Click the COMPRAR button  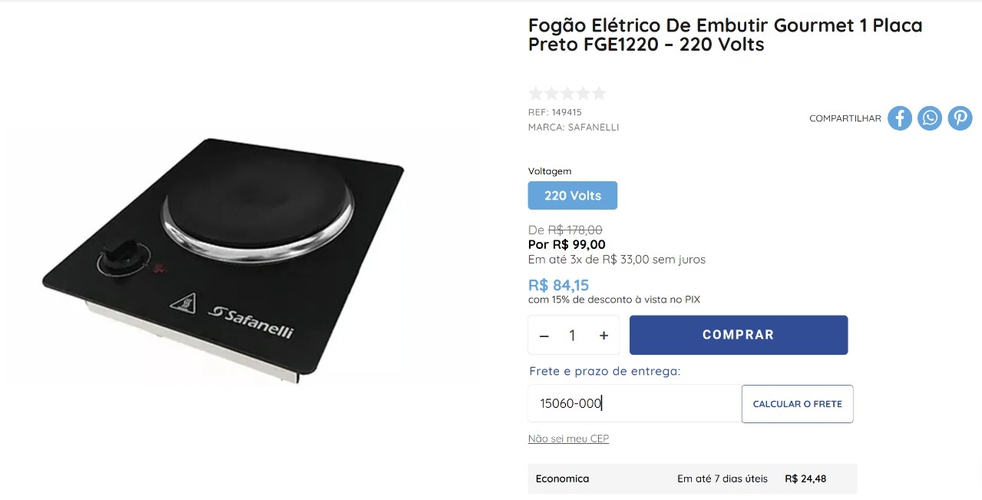point(738,335)
